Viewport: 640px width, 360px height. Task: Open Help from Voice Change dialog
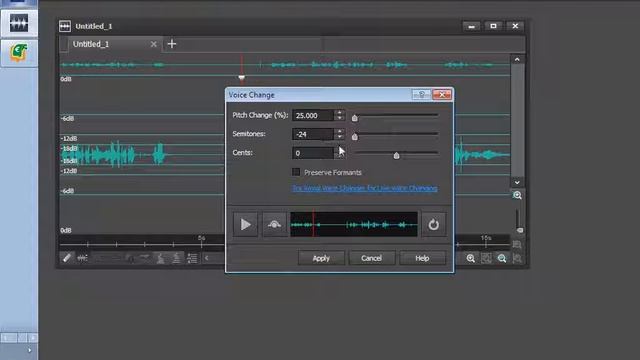[x=422, y=258]
